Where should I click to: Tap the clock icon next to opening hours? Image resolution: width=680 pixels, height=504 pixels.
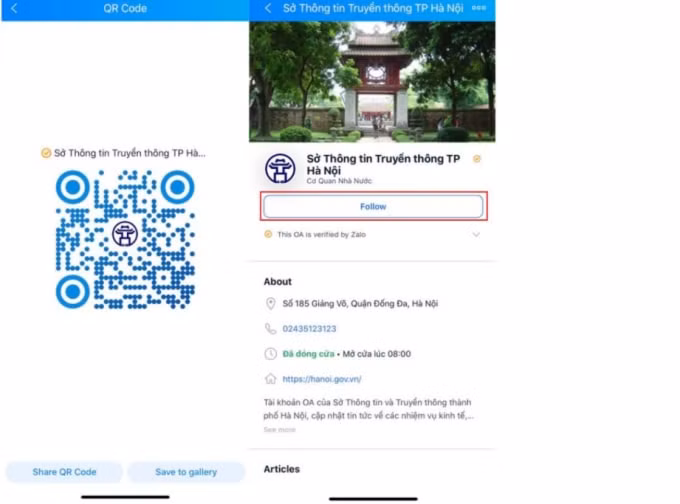point(270,354)
